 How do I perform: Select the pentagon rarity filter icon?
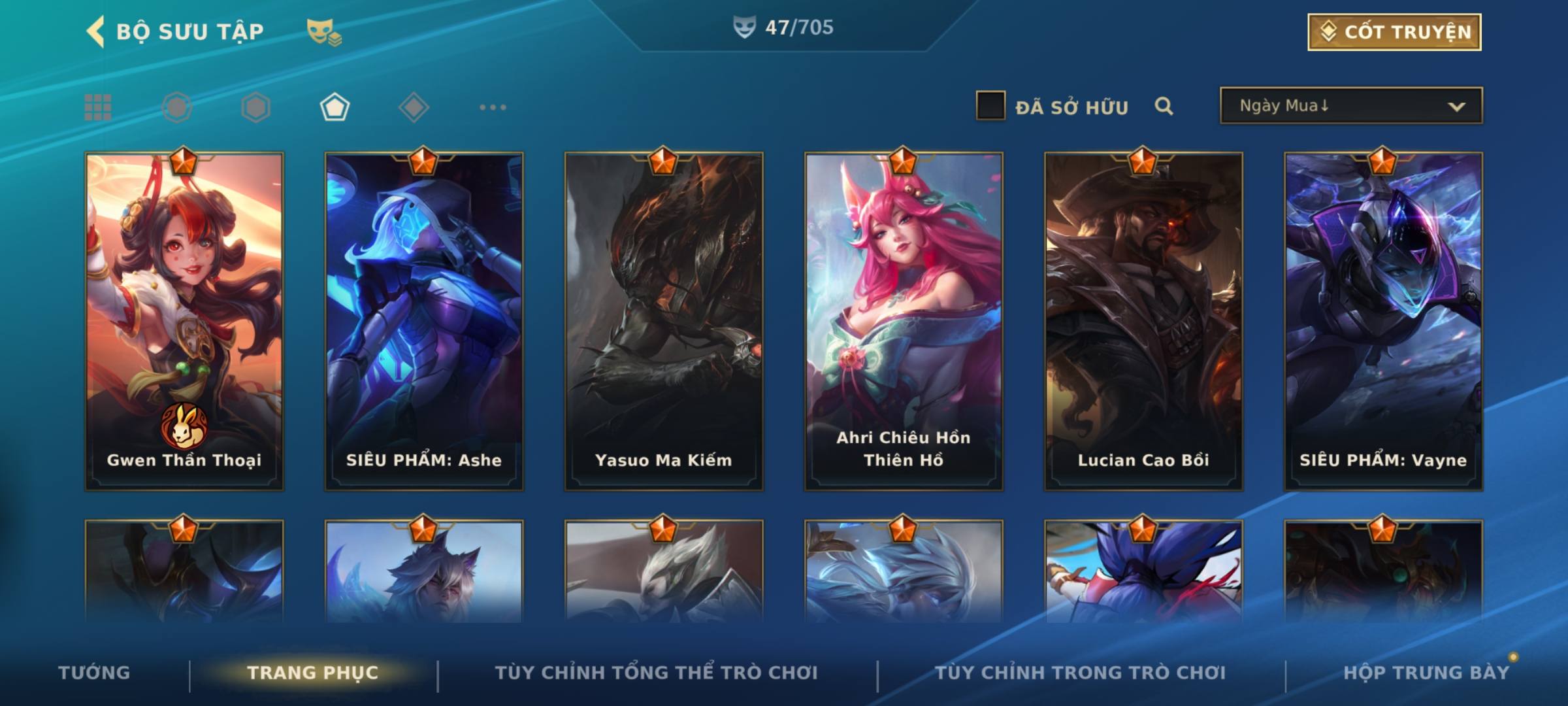(335, 107)
